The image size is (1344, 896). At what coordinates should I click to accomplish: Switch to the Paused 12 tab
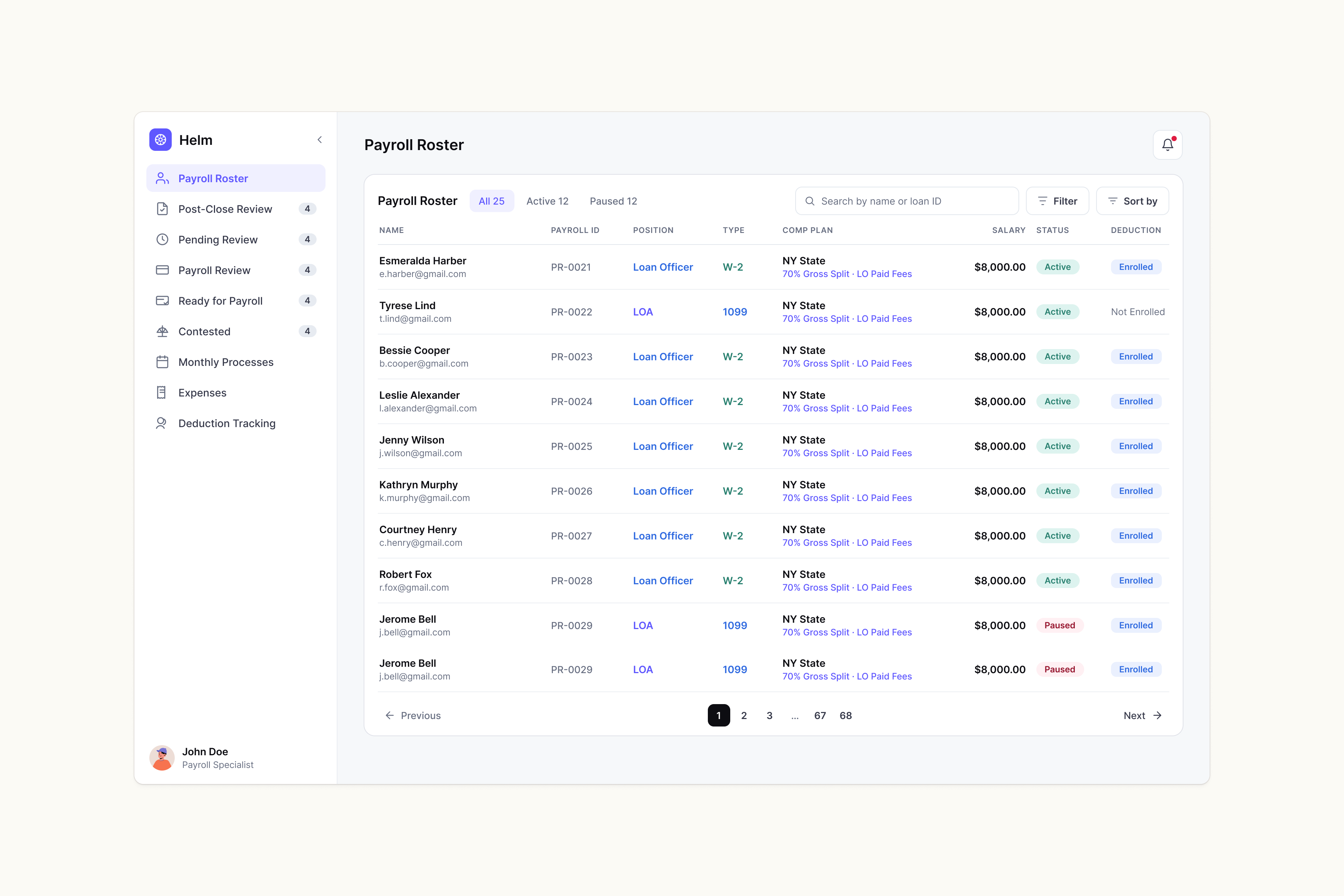click(613, 201)
